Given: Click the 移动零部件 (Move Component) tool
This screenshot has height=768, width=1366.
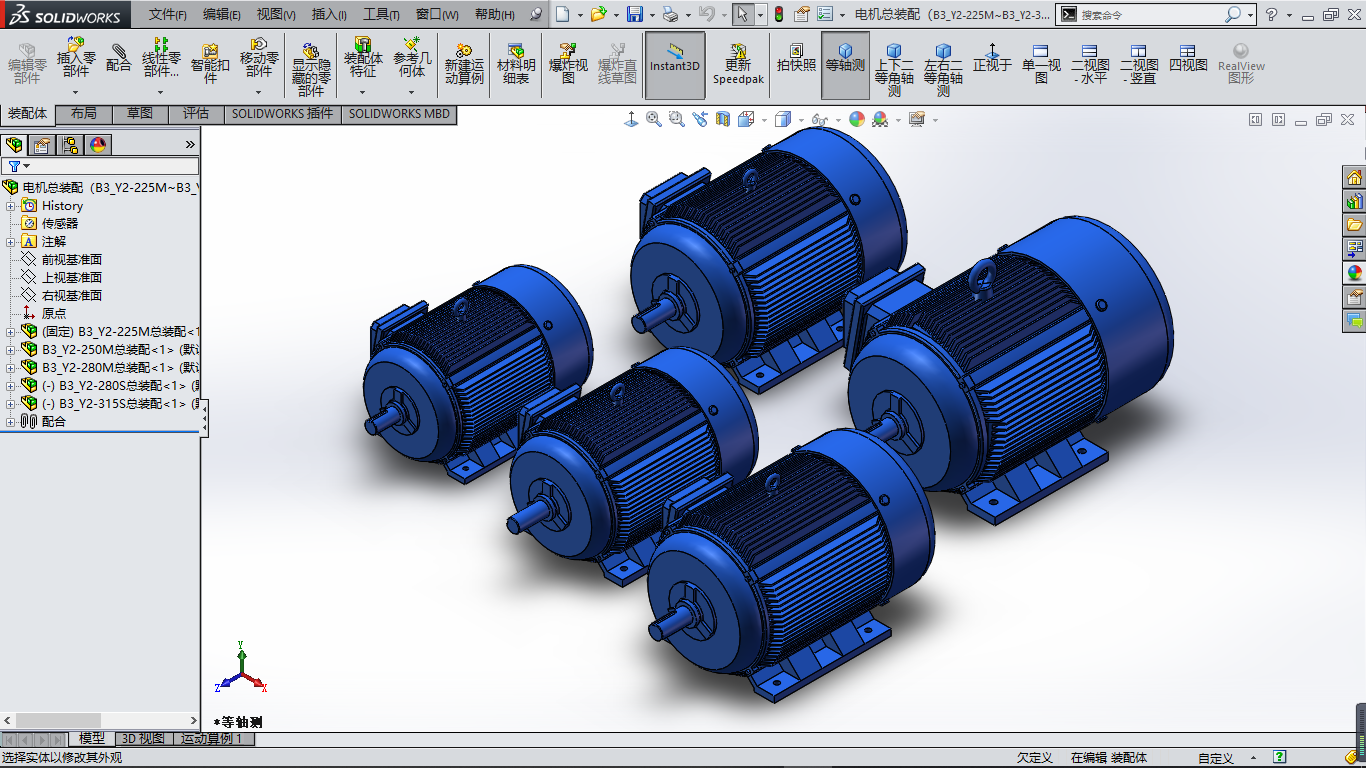Looking at the screenshot, I should pyautogui.click(x=259, y=57).
